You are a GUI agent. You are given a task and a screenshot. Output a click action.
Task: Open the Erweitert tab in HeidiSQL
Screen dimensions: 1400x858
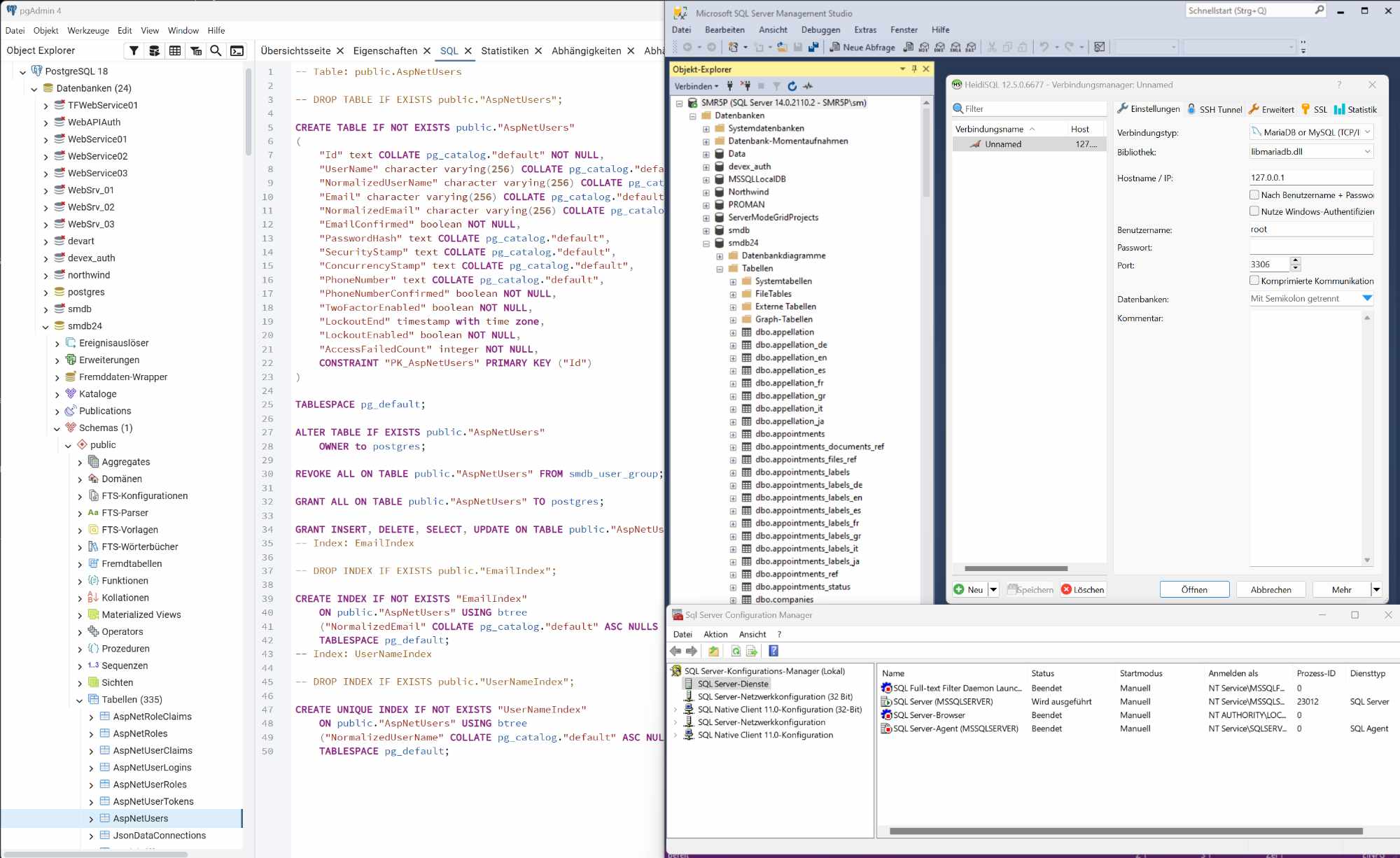1271,109
